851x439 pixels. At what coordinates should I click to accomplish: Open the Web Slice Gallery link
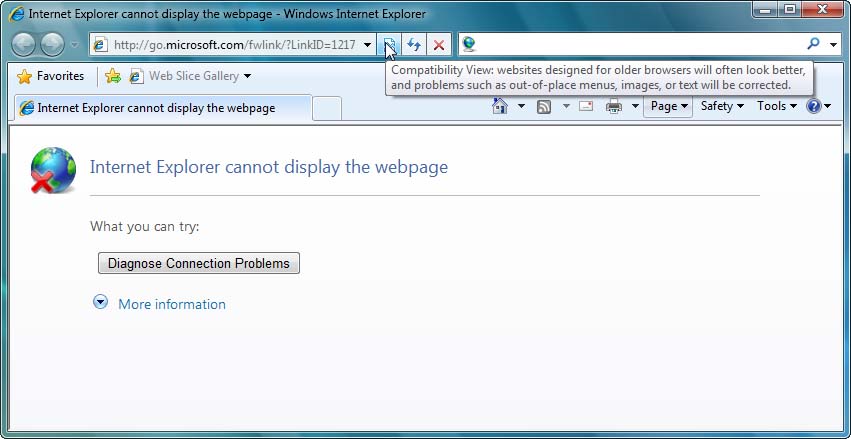184,76
